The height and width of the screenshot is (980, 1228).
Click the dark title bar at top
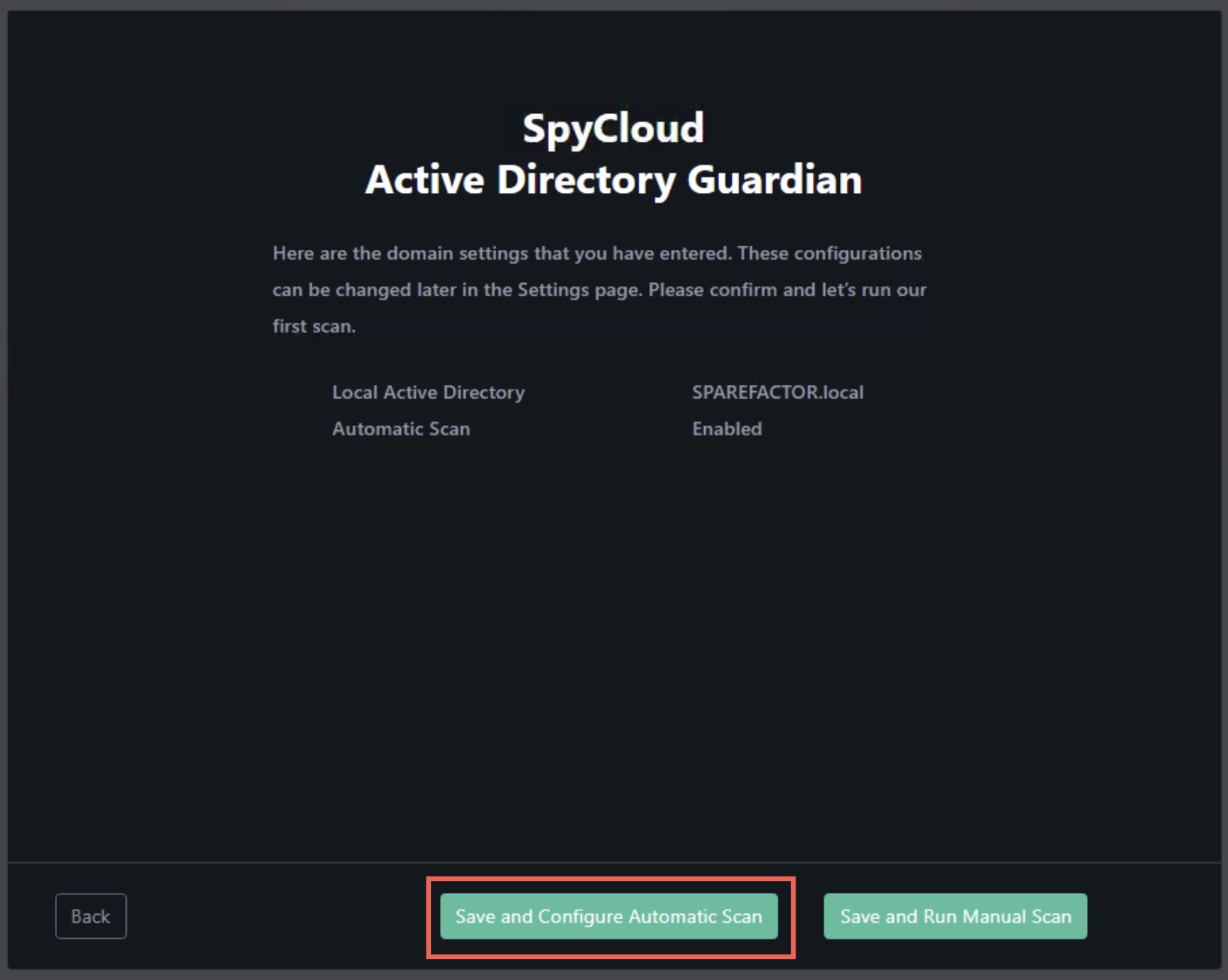coord(614,5)
